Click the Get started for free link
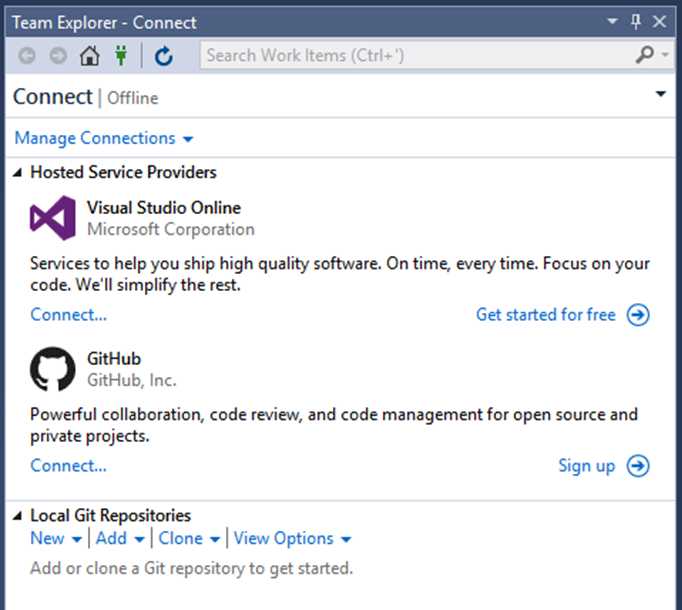This screenshot has width=682, height=610. tap(546, 315)
